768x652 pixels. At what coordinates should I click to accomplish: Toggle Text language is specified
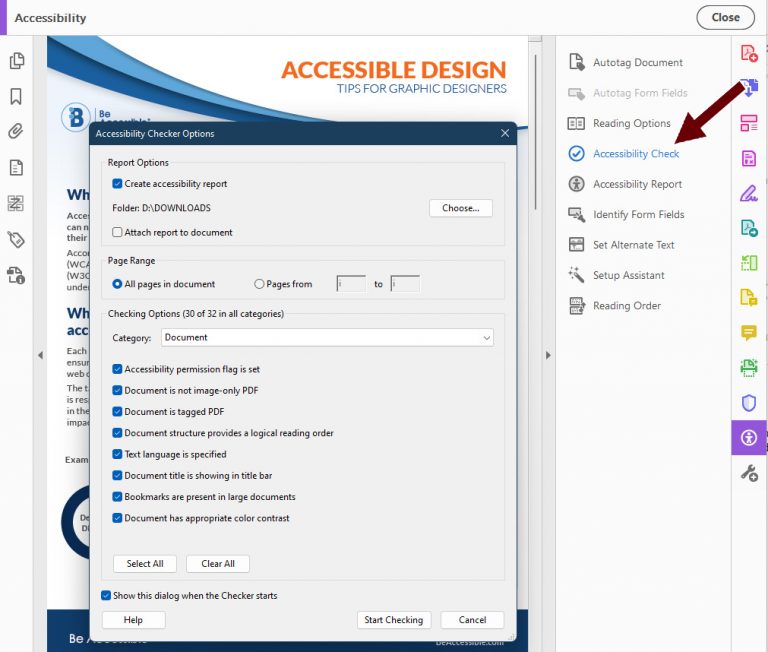[x=117, y=454]
